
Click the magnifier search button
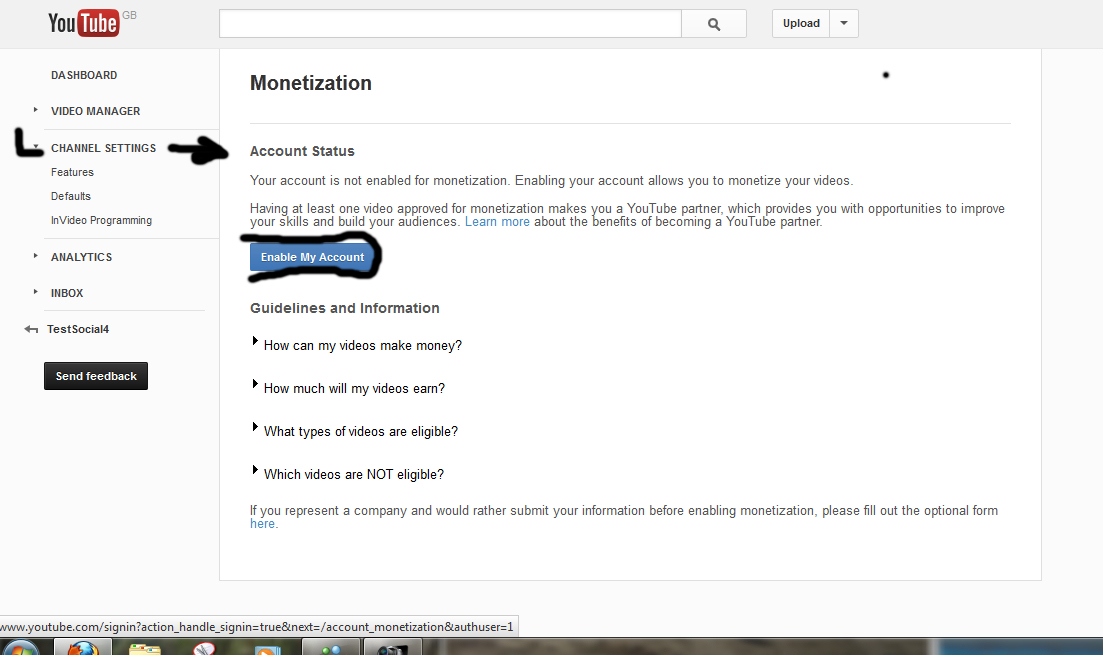(714, 24)
